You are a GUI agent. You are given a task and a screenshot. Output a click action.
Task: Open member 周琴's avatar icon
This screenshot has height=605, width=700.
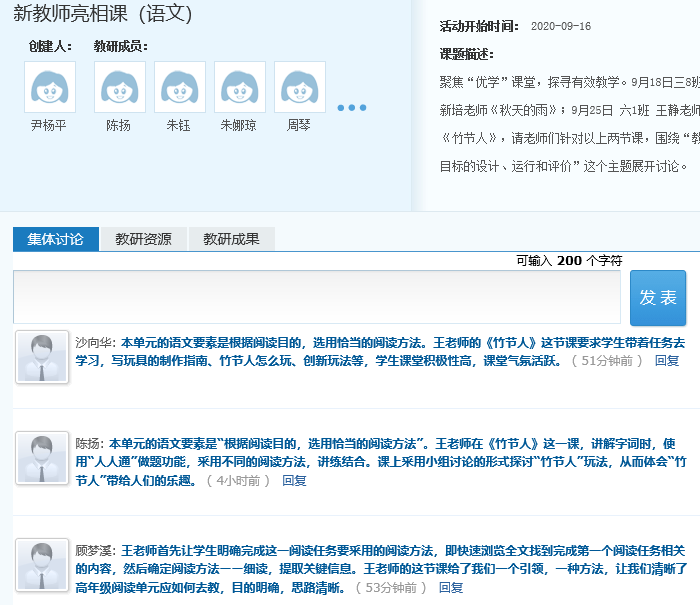point(299,87)
